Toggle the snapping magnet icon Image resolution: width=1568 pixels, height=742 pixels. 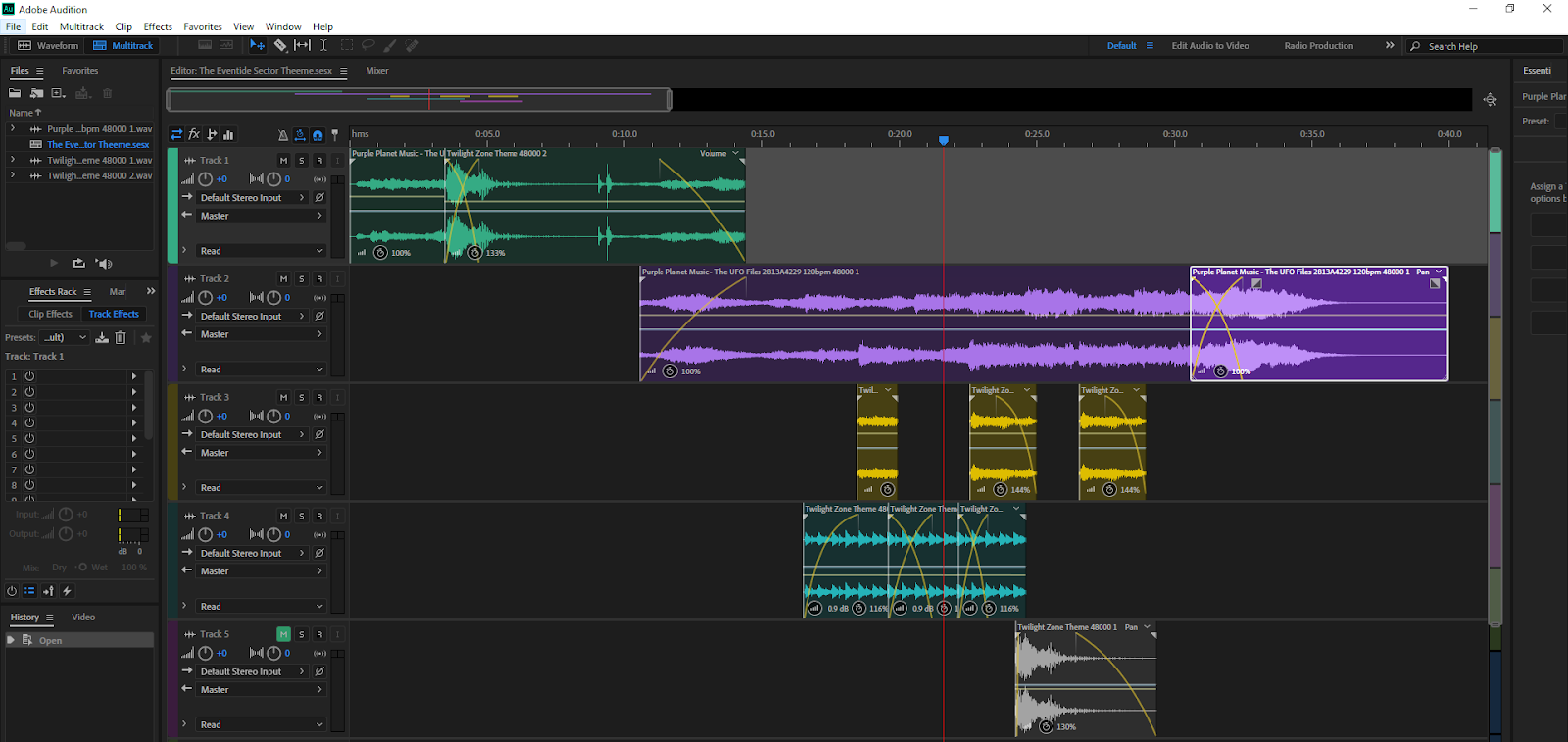click(x=318, y=135)
